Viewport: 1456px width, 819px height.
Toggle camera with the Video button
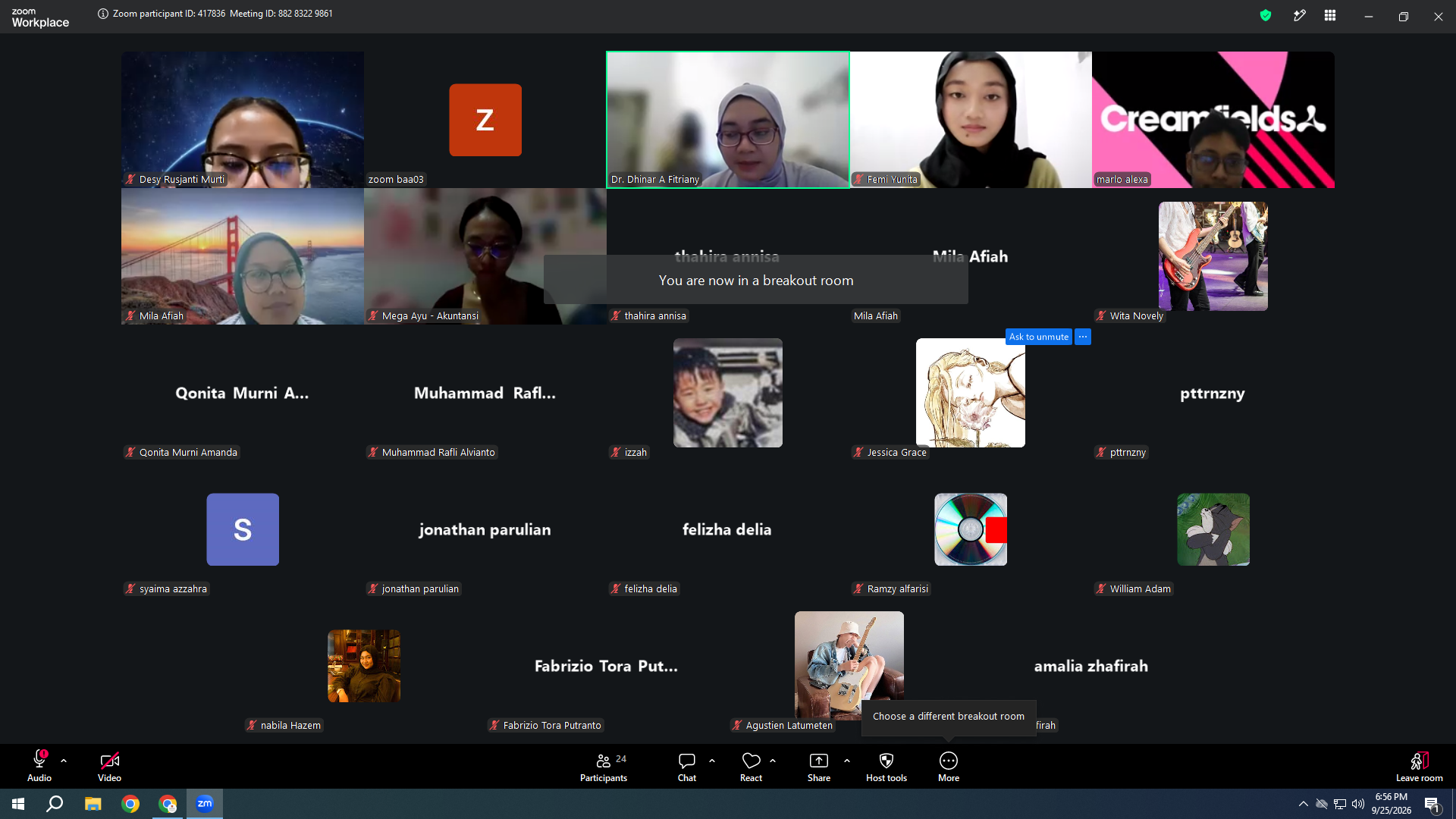pyautogui.click(x=109, y=767)
